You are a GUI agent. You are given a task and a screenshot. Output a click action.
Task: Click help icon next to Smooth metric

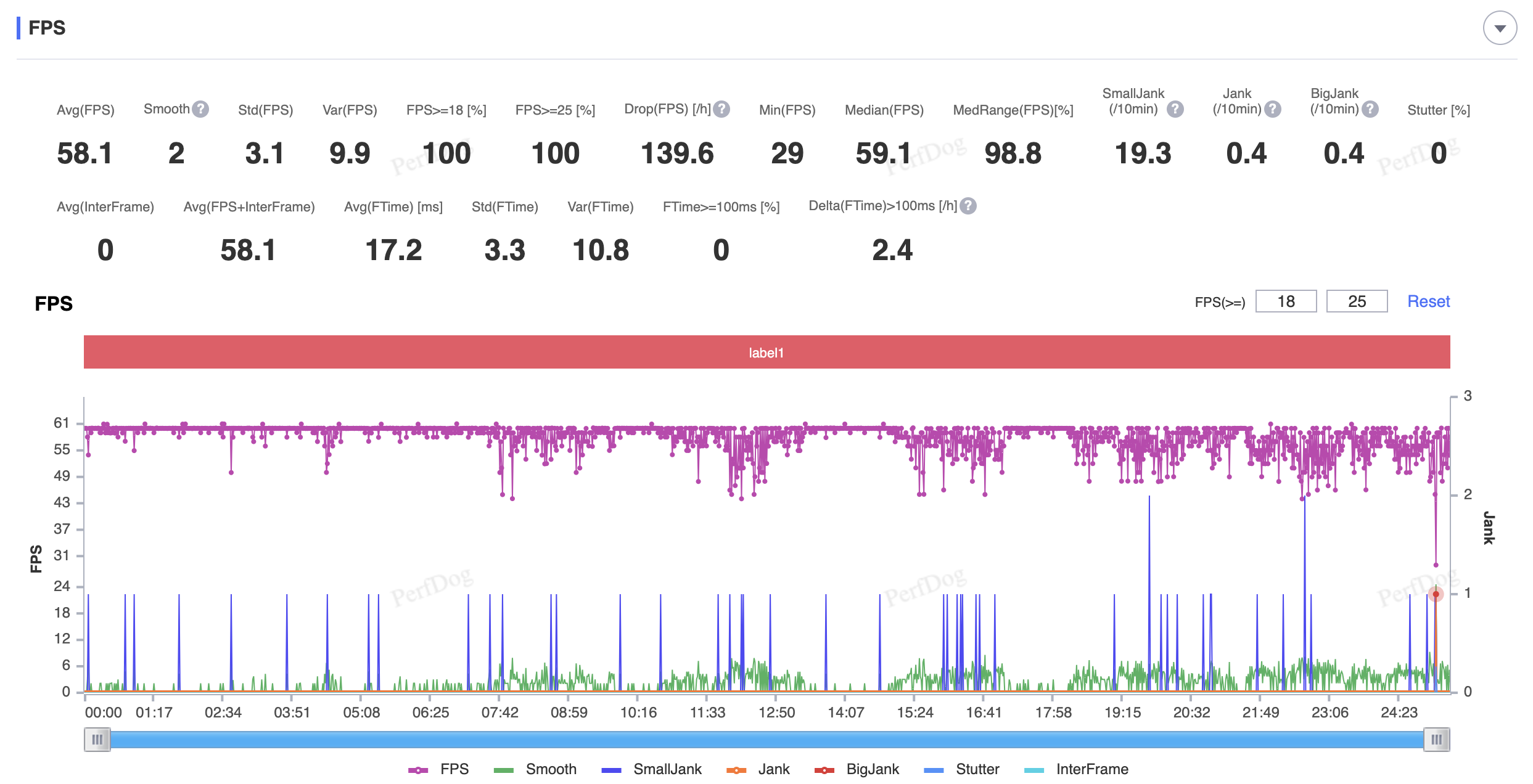click(200, 109)
